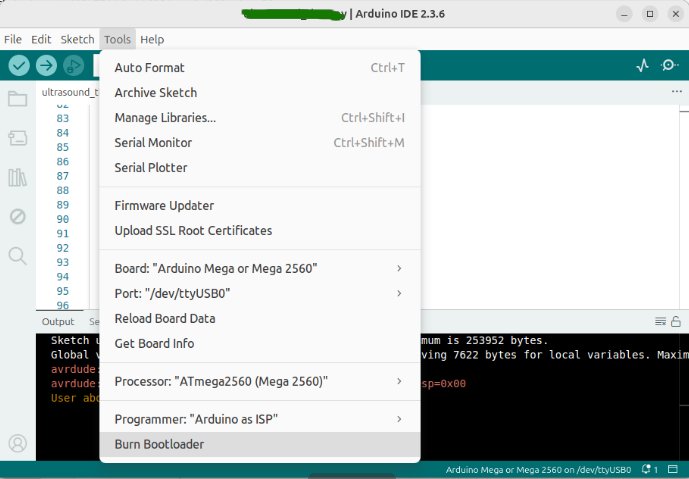Screen dimensions: 689x479
Task: Open the Debug sidebar icon
Action: [17, 216]
